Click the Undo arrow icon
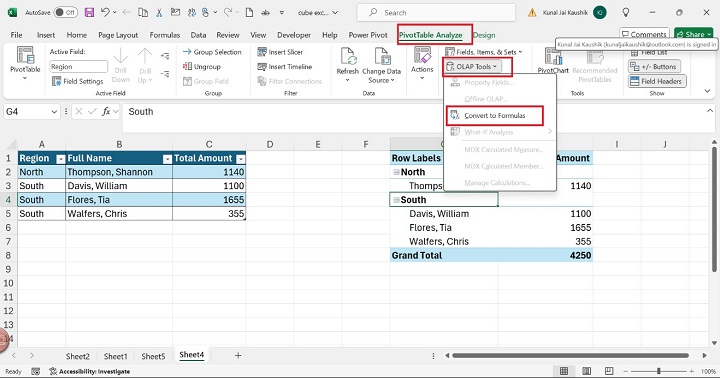The width and height of the screenshot is (720, 378). (105, 12)
